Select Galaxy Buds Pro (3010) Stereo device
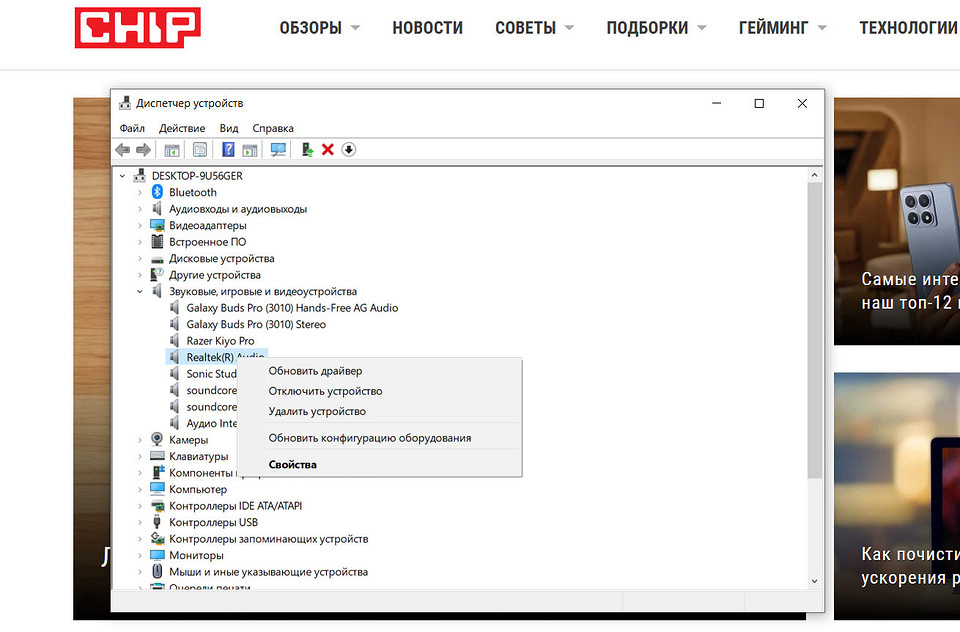This screenshot has width=960, height=632. pos(256,324)
